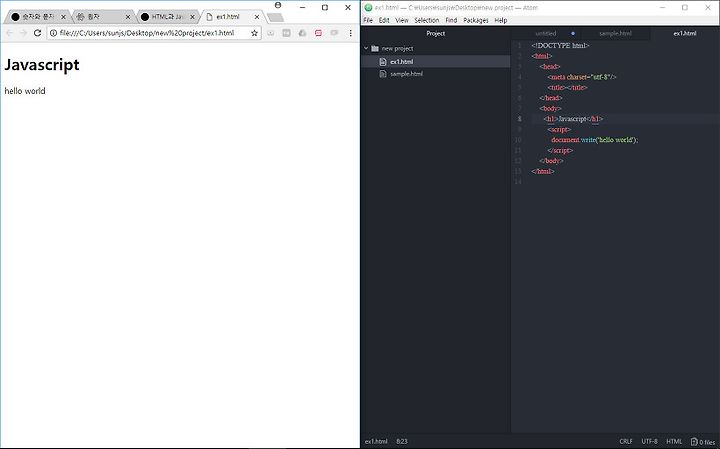Click the ex1.html file icon in tree
The height and width of the screenshot is (449, 720).
383,62
